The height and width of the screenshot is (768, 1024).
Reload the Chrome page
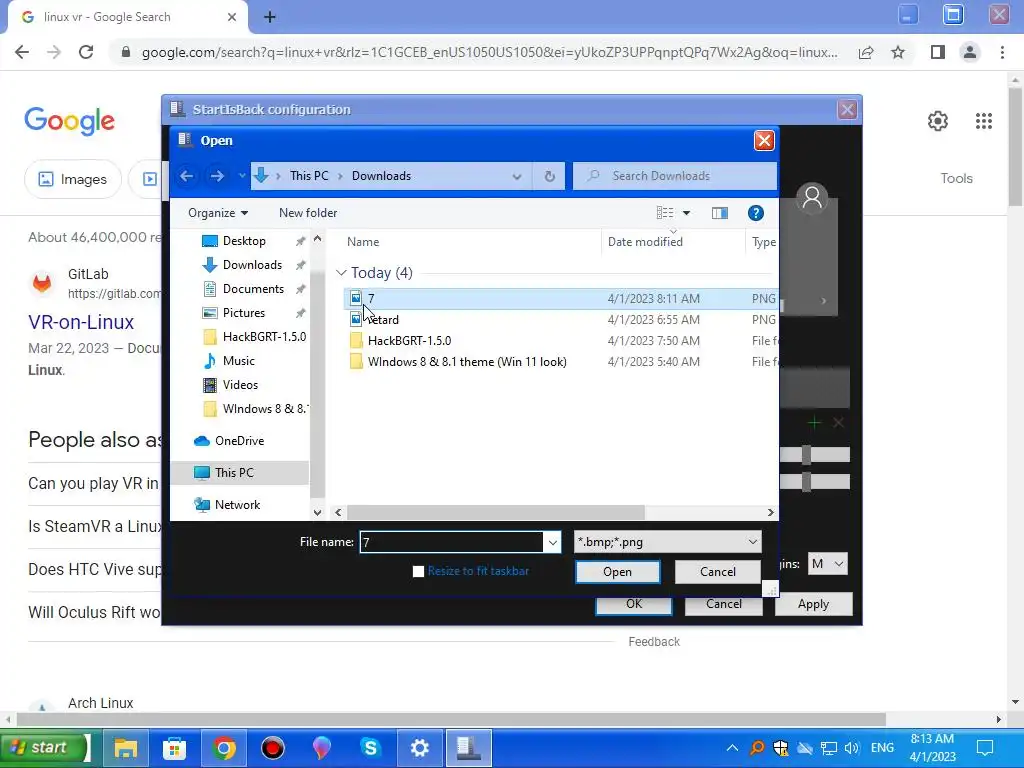click(x=86, y=52)
